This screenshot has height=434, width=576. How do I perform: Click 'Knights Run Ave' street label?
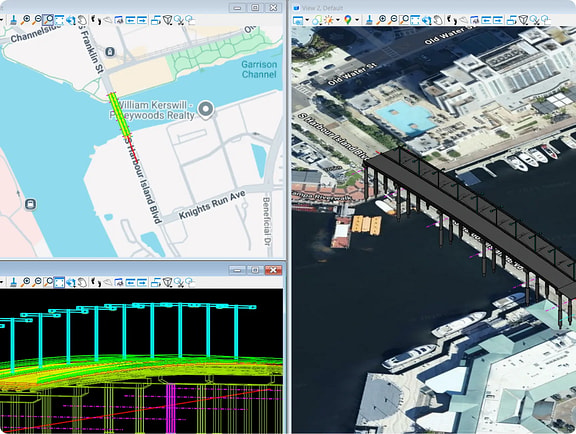point(212,205)
